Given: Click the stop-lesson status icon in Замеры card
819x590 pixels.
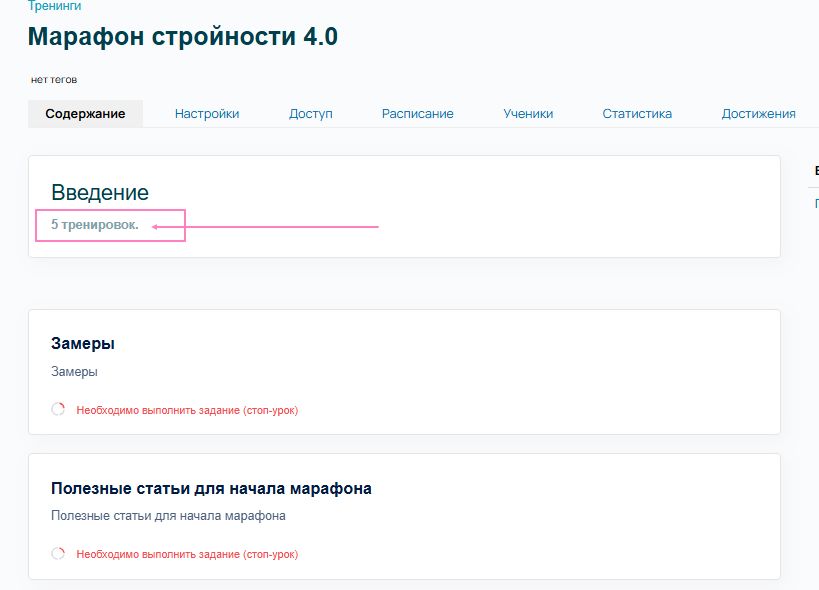Looking at the screenshot, I should click(58, 409).
